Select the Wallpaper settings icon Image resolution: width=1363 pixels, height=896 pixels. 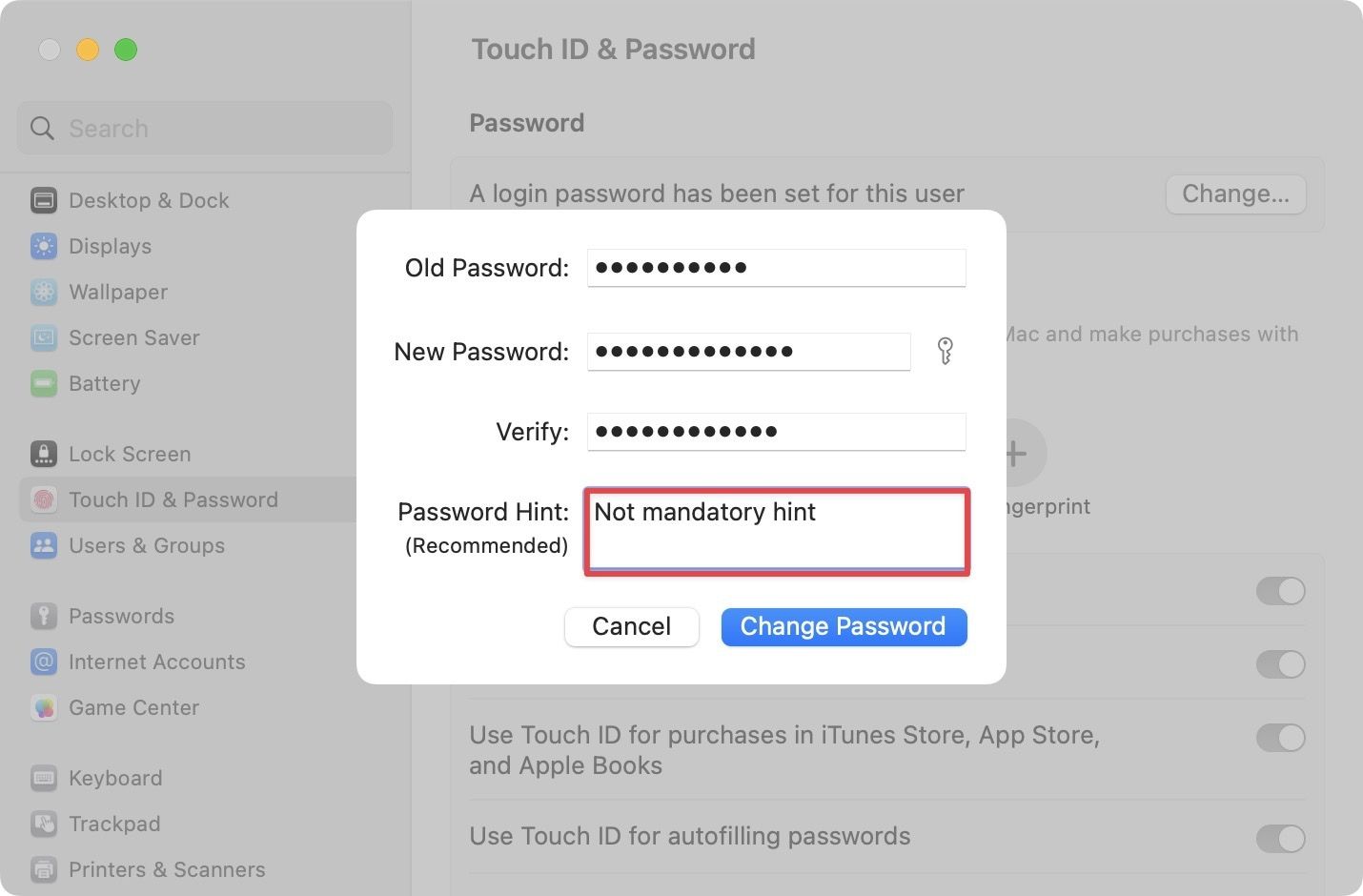[x=117, y=292]
